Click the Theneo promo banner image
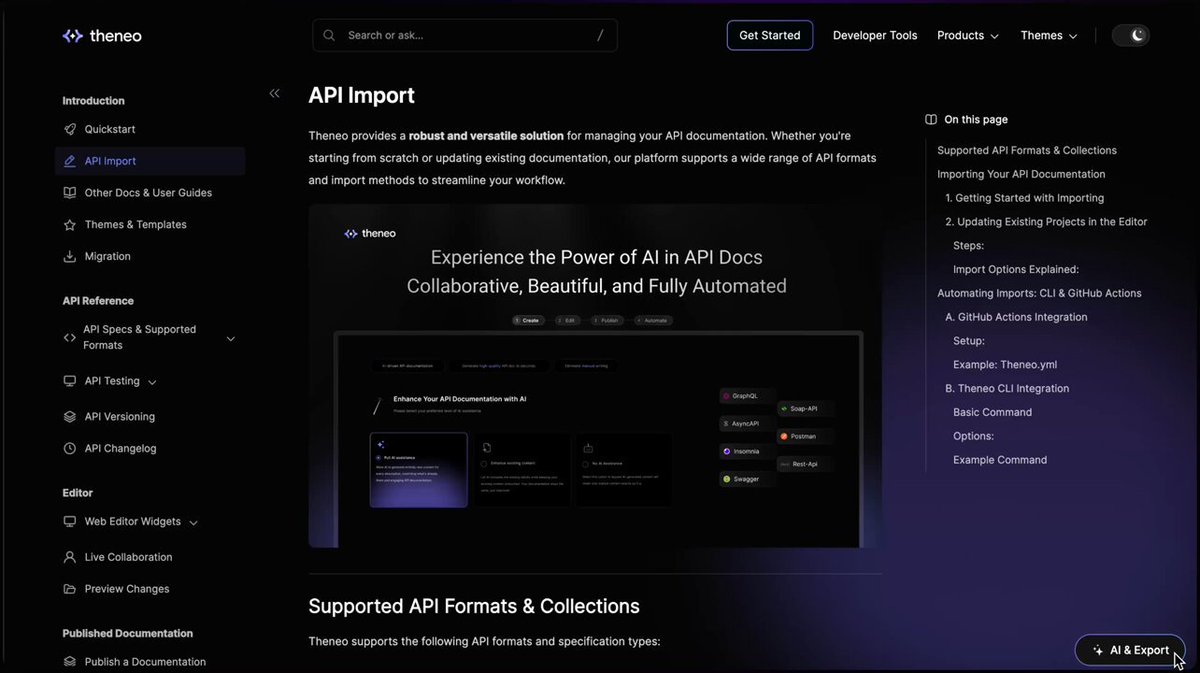This screenshot has height=673, width=1200. pyautogui.click(x=595, y=376)
